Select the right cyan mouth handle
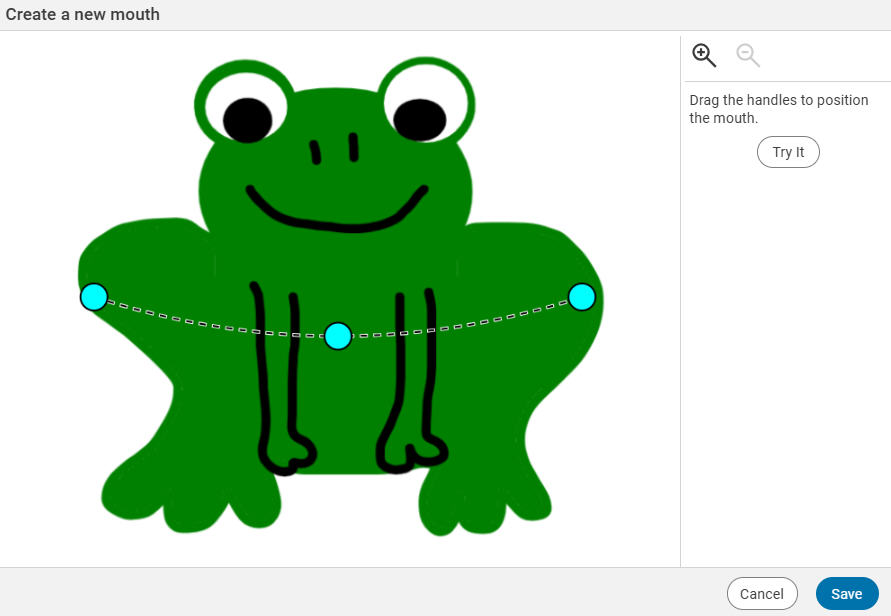 582,297
